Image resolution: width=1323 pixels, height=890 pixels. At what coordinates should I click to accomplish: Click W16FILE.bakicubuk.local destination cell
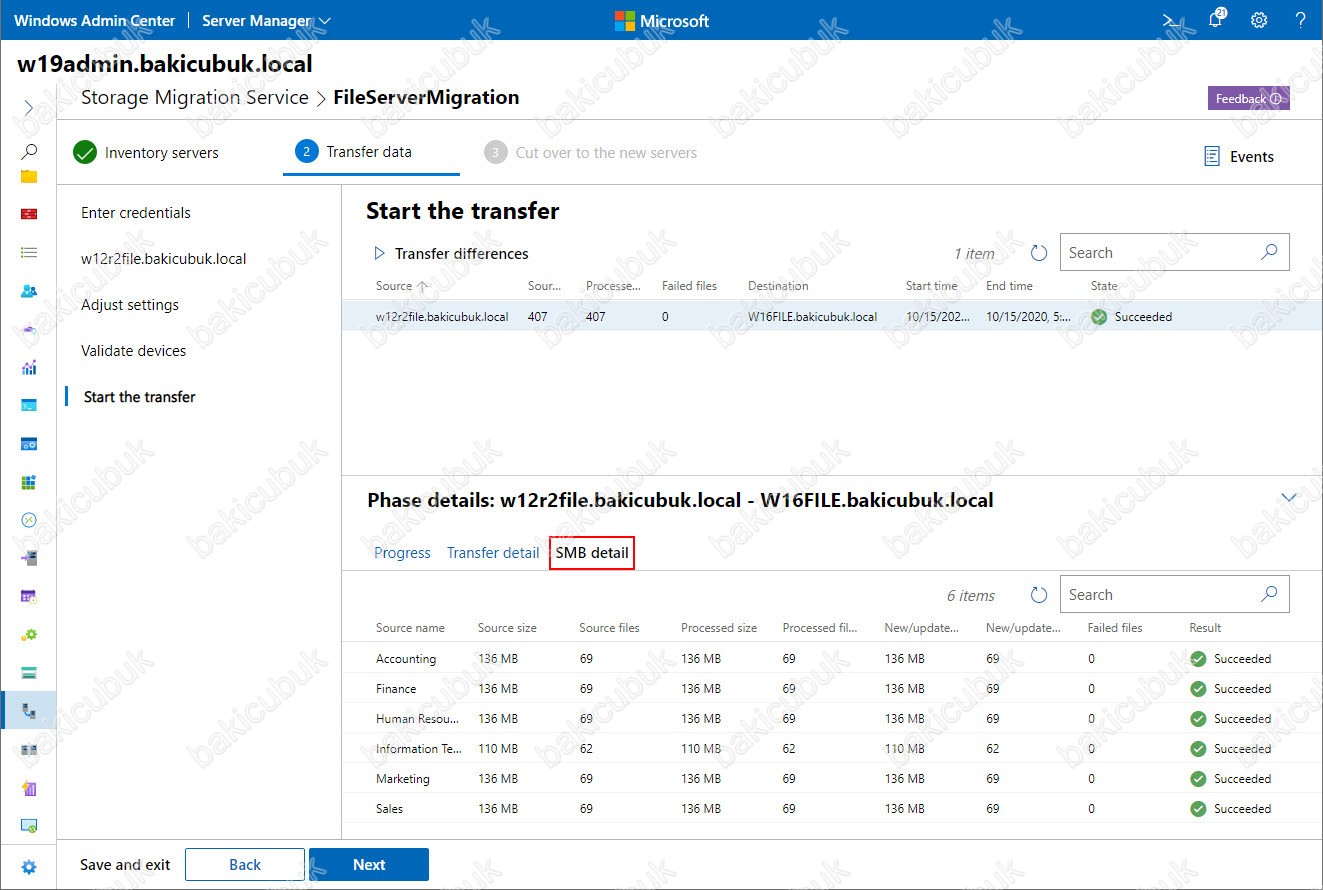click(812, 317)
